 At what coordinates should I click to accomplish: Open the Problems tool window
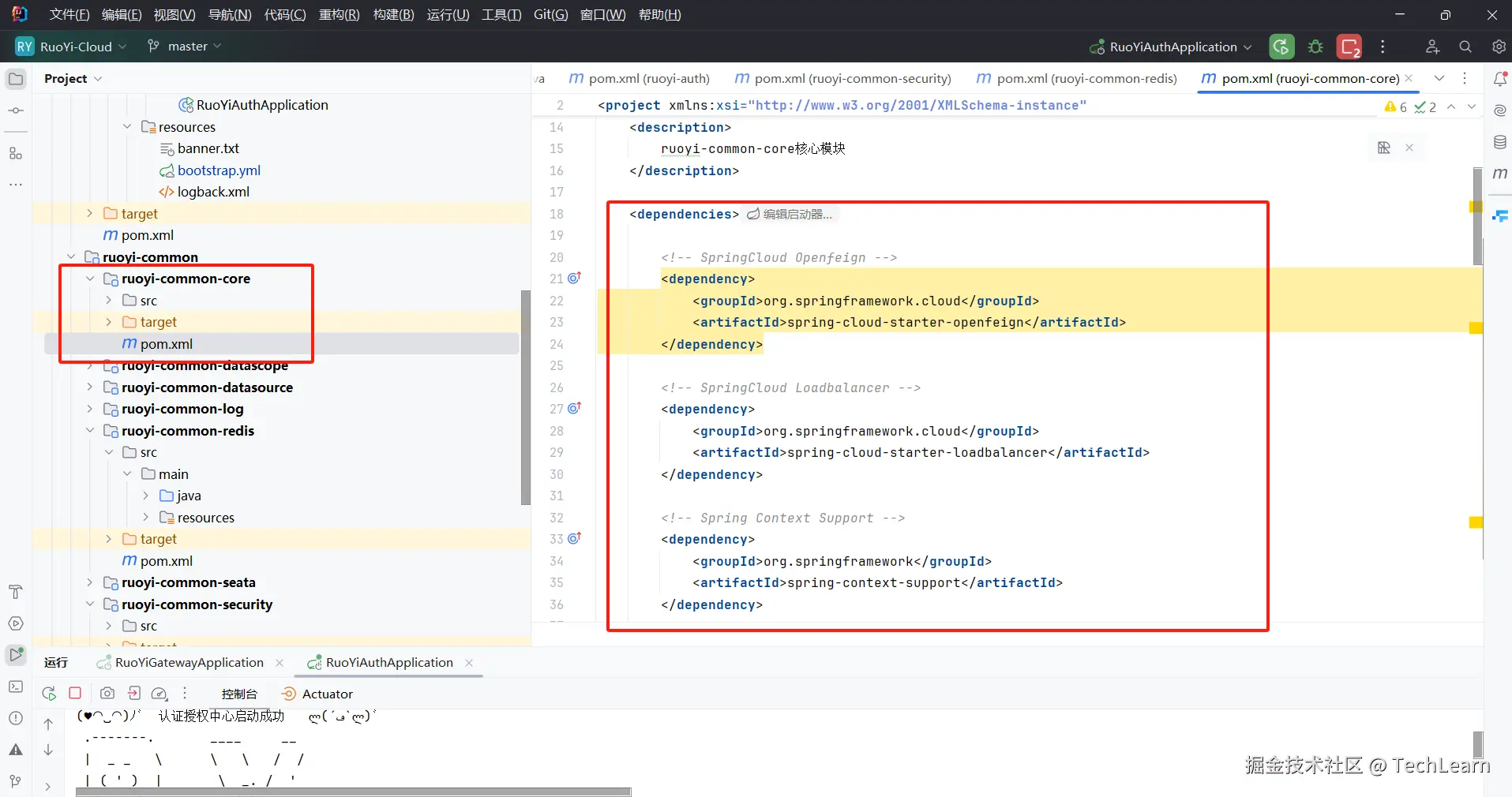point(16,718)
